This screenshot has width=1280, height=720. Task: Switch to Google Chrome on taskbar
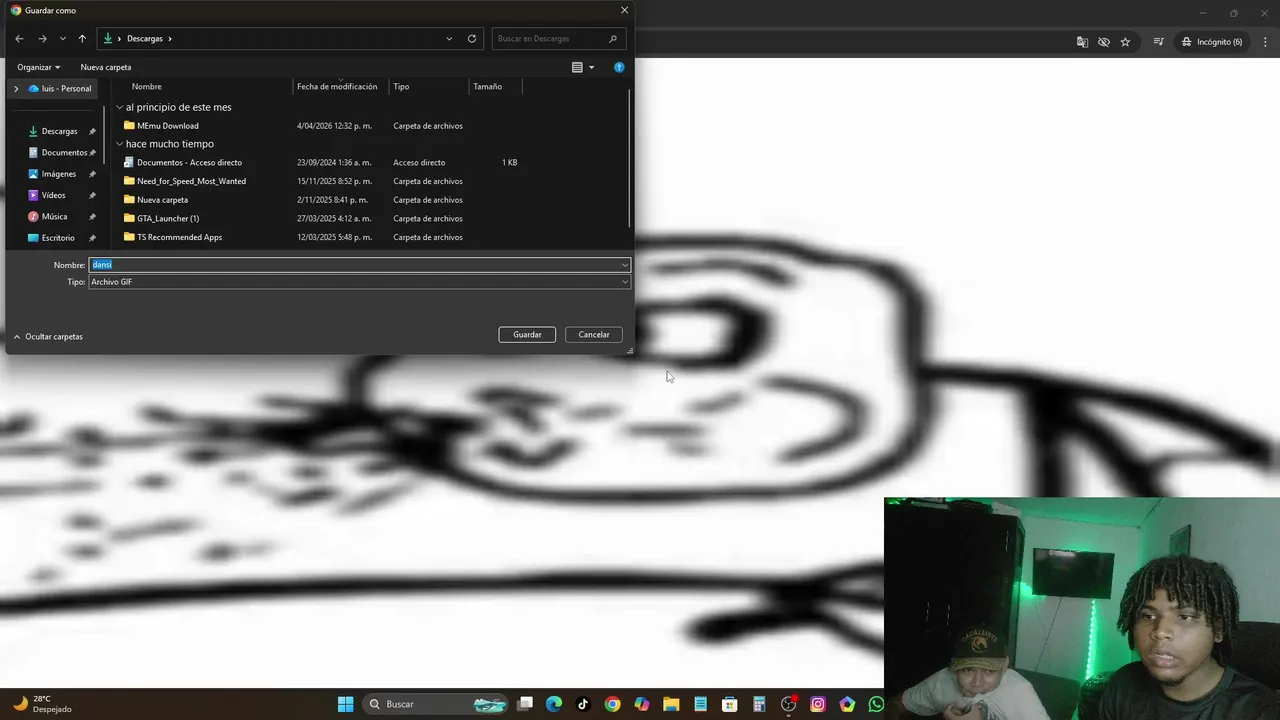612,704
